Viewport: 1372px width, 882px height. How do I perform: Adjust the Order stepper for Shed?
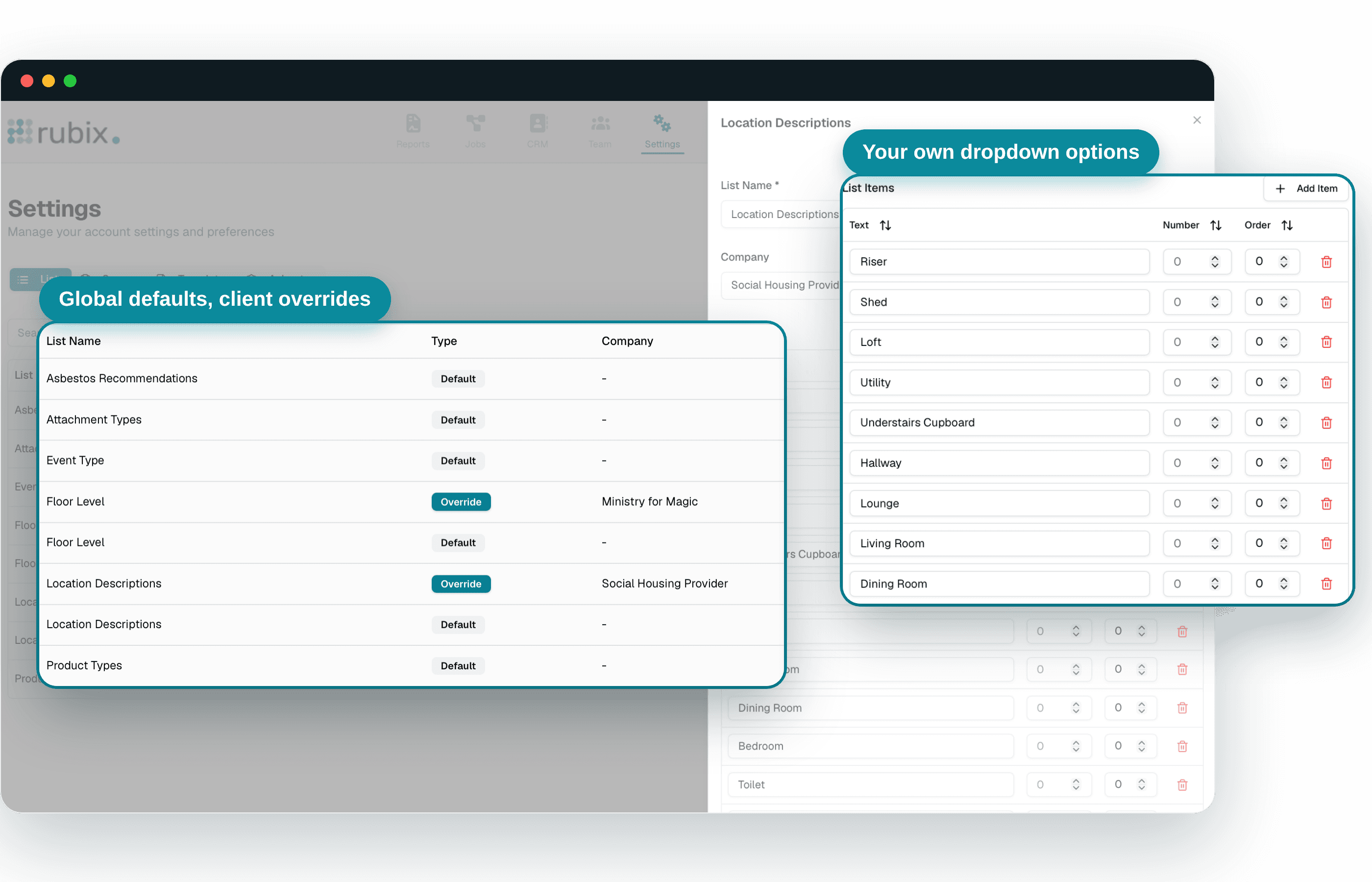1283,302
